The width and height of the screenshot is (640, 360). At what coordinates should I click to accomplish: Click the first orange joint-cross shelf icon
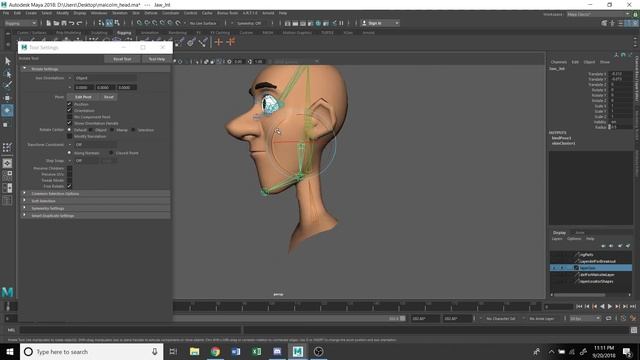tap(219, 42)
